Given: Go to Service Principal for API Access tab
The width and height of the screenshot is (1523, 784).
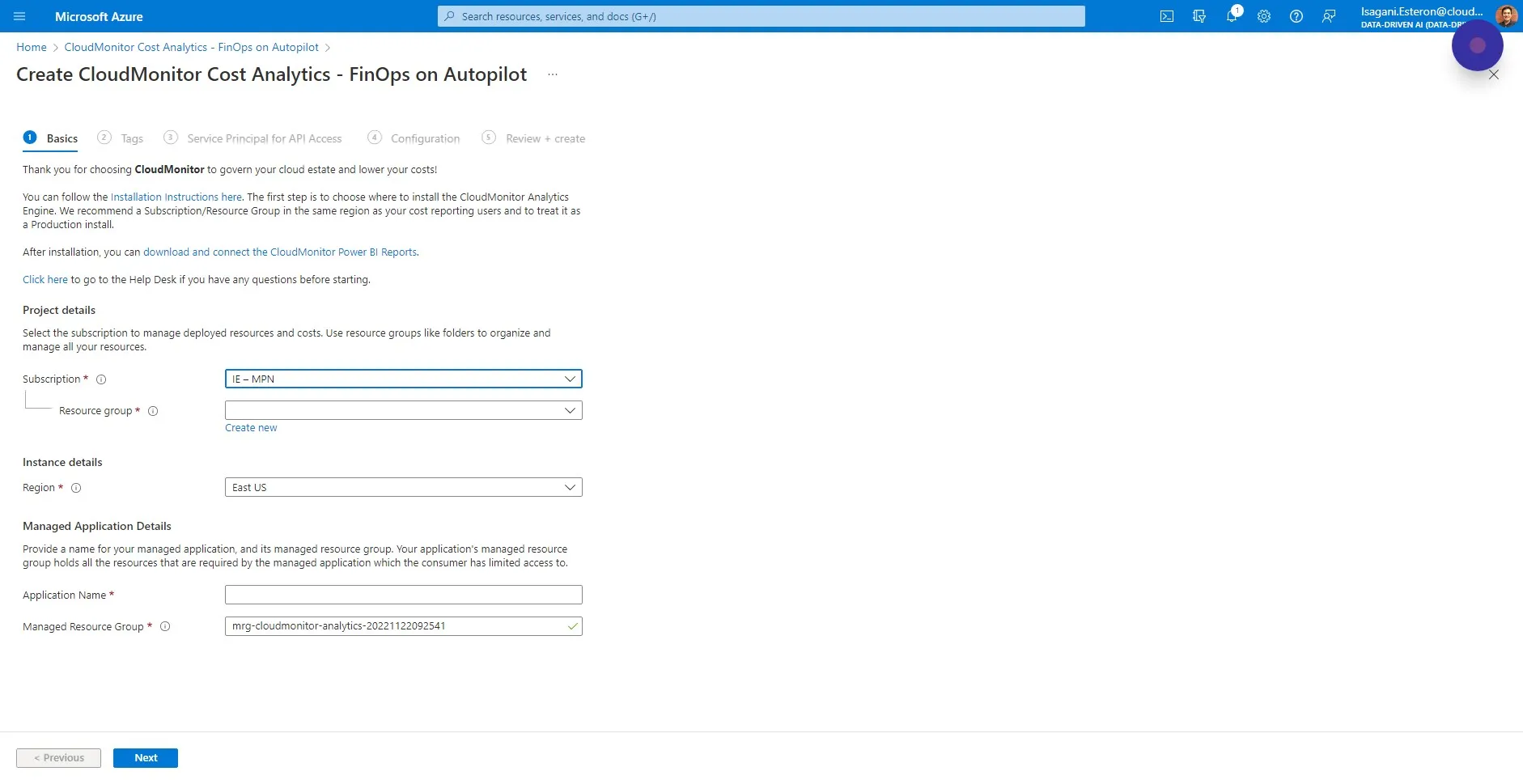Looking at the screenshot, I should coord(252,138).
